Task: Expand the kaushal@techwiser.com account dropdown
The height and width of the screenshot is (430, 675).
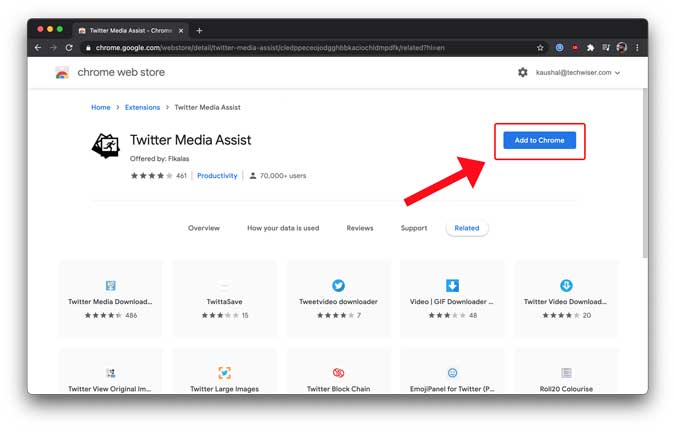Action: (x=578, y=73)
